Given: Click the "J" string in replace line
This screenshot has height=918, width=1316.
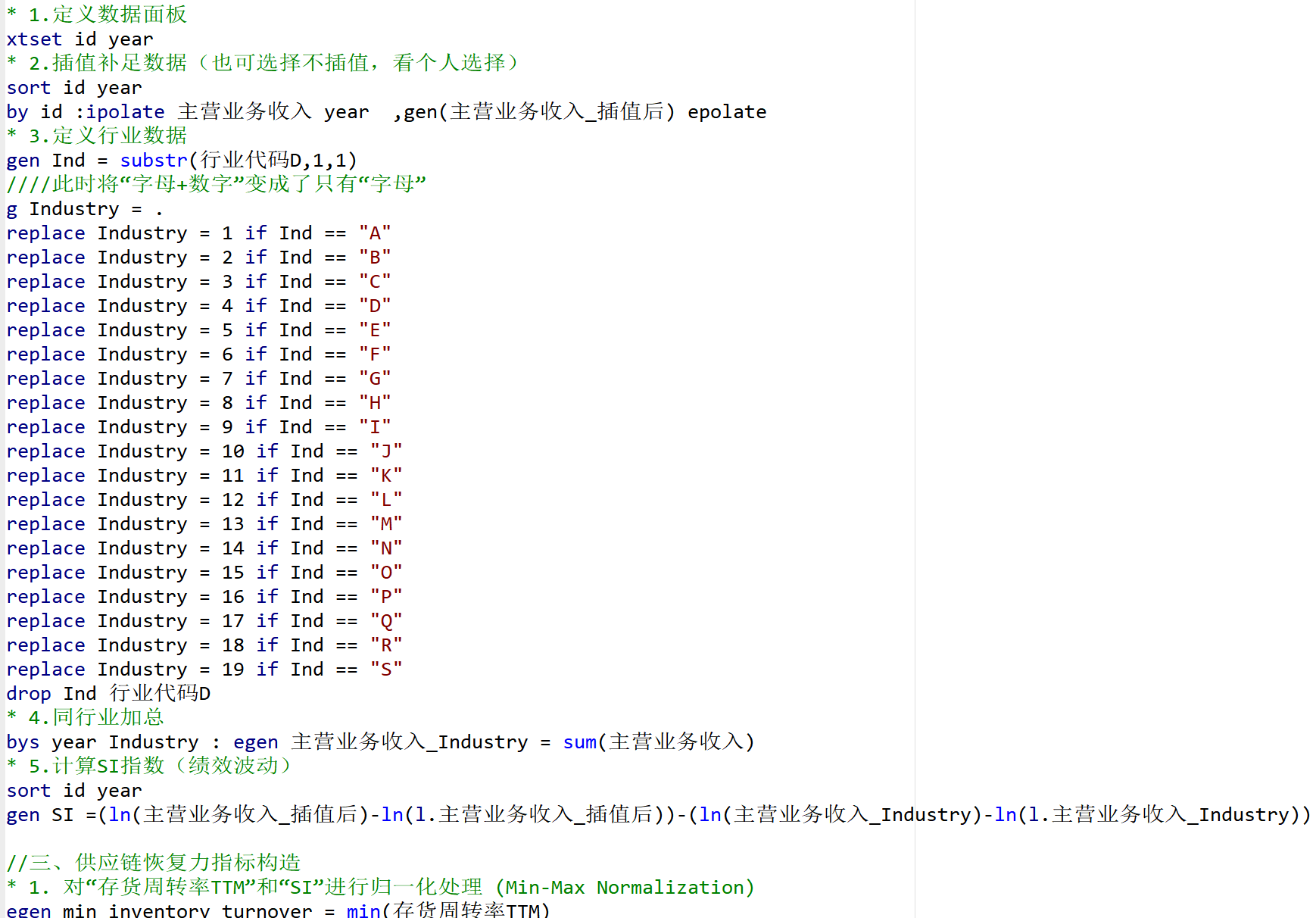Looking at the screenshot, I should (386, 451).
